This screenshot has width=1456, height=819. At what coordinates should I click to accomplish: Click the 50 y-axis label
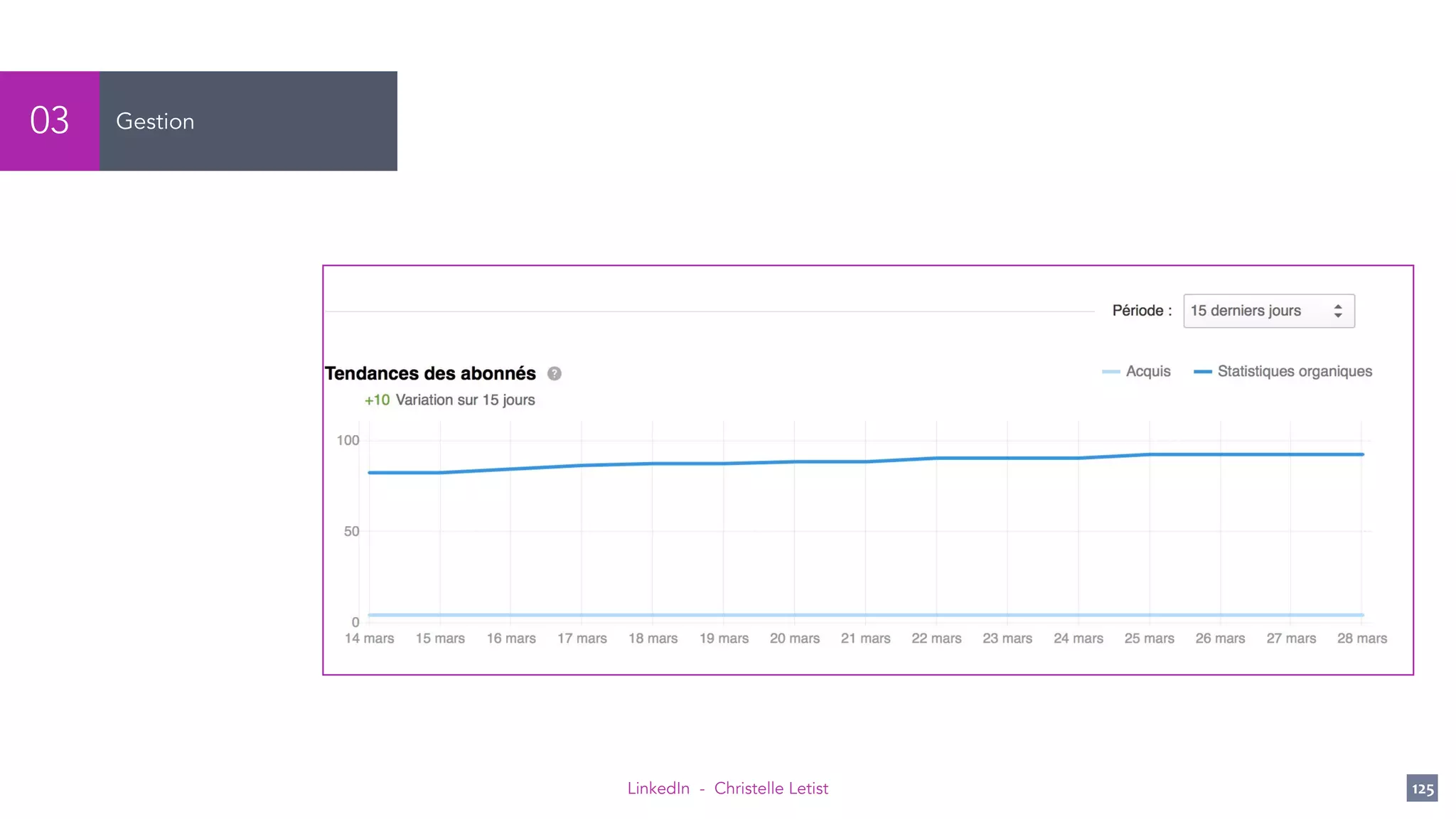pos(351,531)
